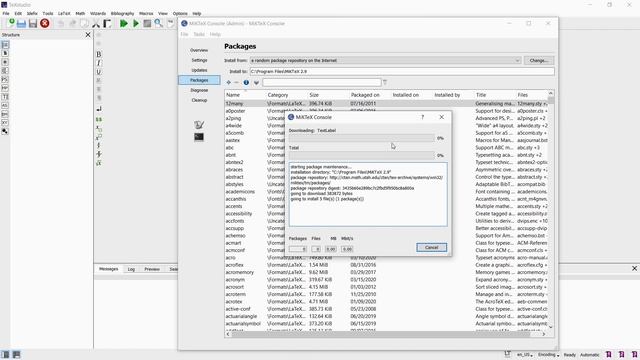Toggle the structure view icon atop left sidebar
This screenshot has height=360, width=640.
click(x=5, y=44)
